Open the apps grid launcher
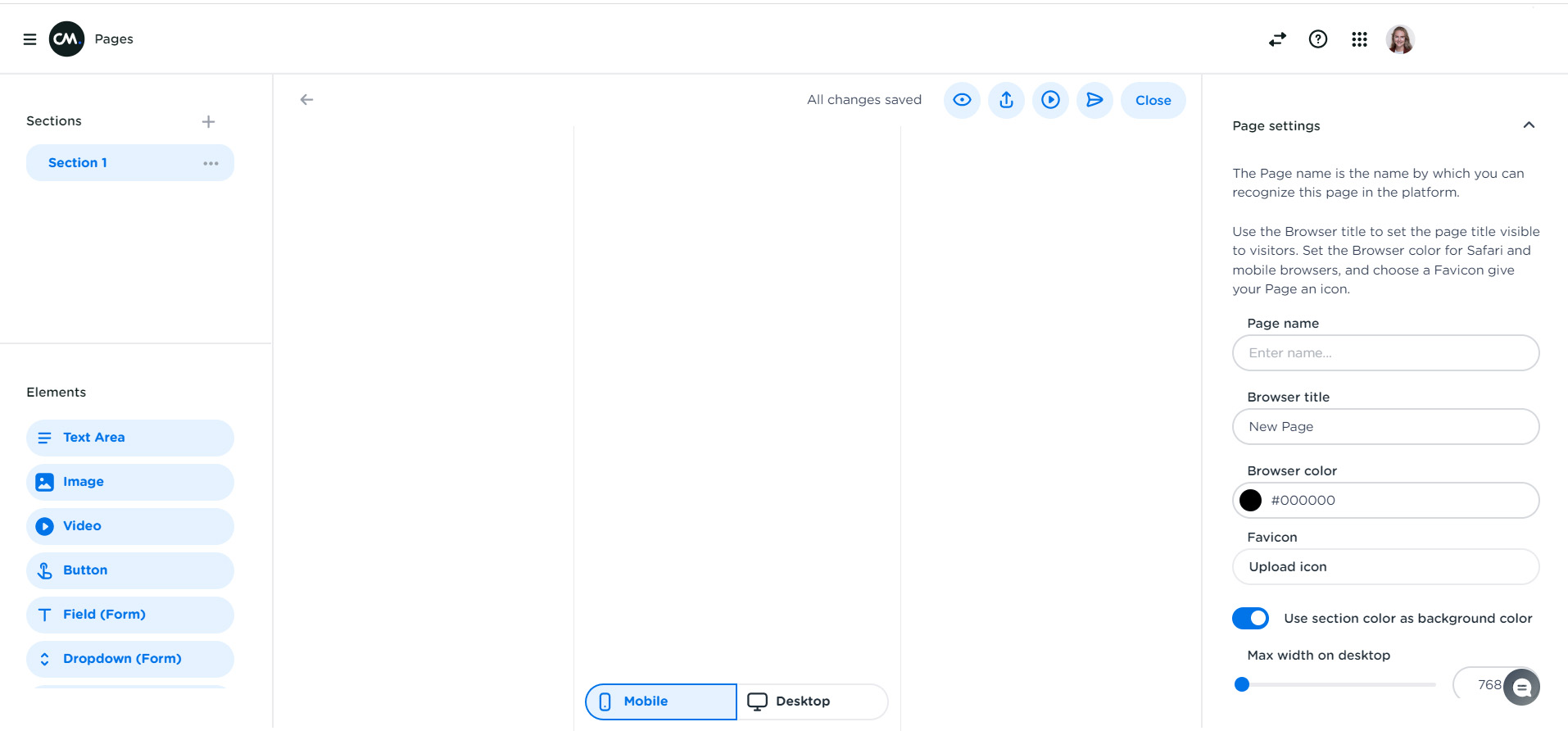The height and width of the screenshot is (731, 1568). [x=1359, y=39]
